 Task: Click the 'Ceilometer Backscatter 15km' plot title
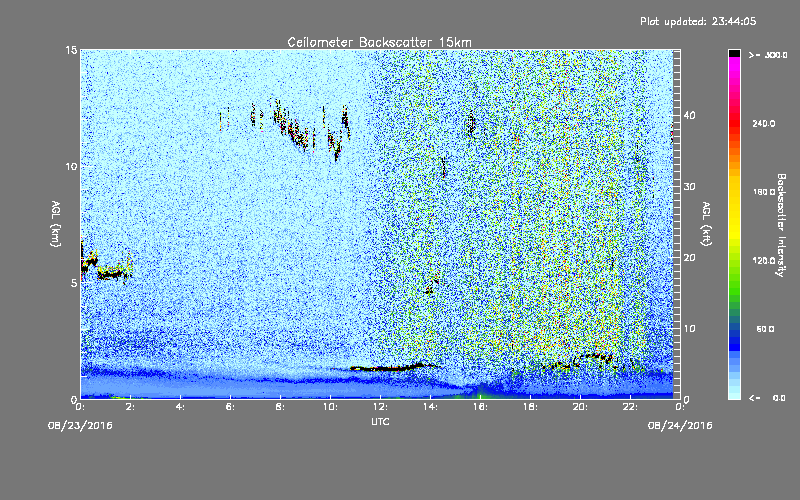[379, 42]
